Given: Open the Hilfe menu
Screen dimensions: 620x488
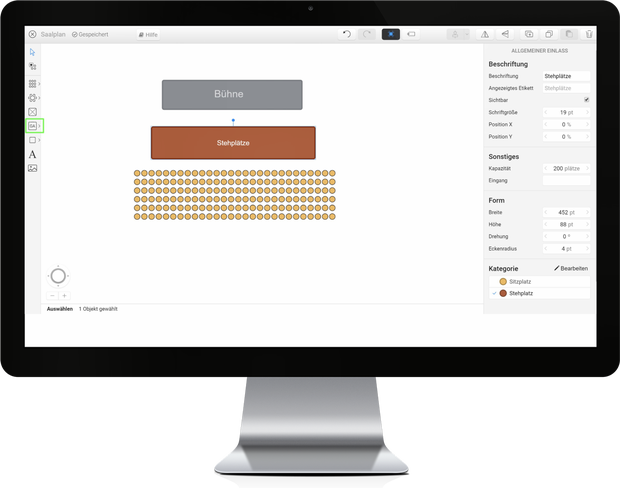Looking at the screenshot, I should tap(147, 34).
